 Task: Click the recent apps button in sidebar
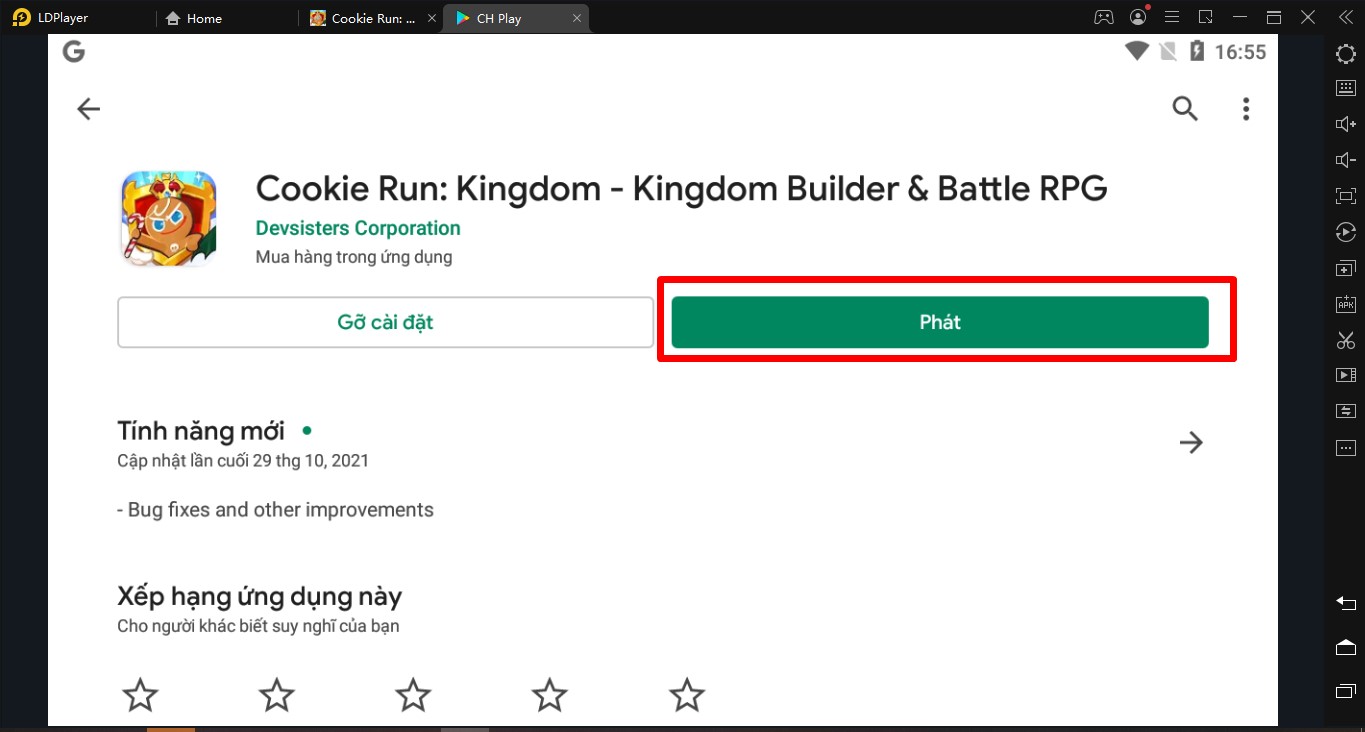pyautogui.click(x=1346, y=691)
